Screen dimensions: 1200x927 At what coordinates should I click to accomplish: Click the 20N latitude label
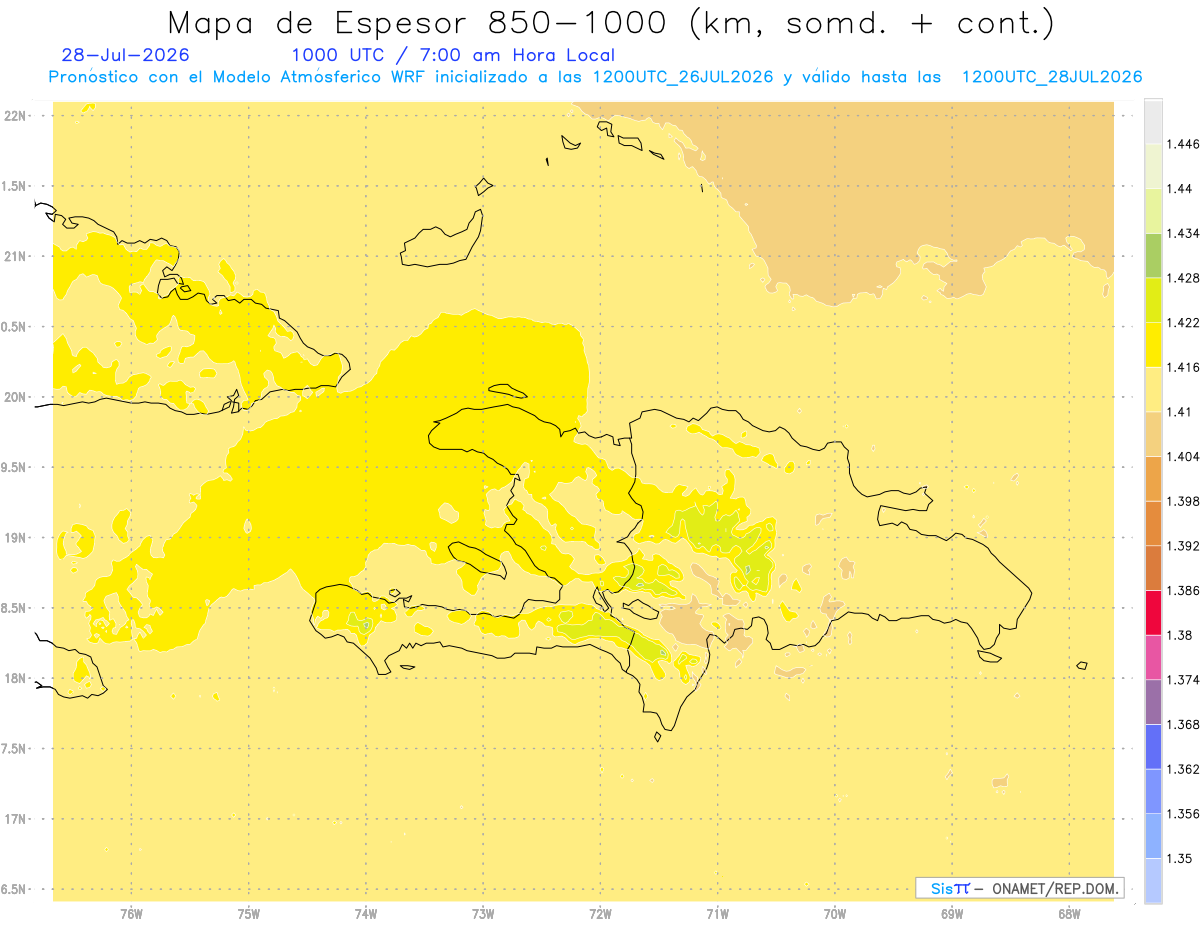click(x=16, y=397)
